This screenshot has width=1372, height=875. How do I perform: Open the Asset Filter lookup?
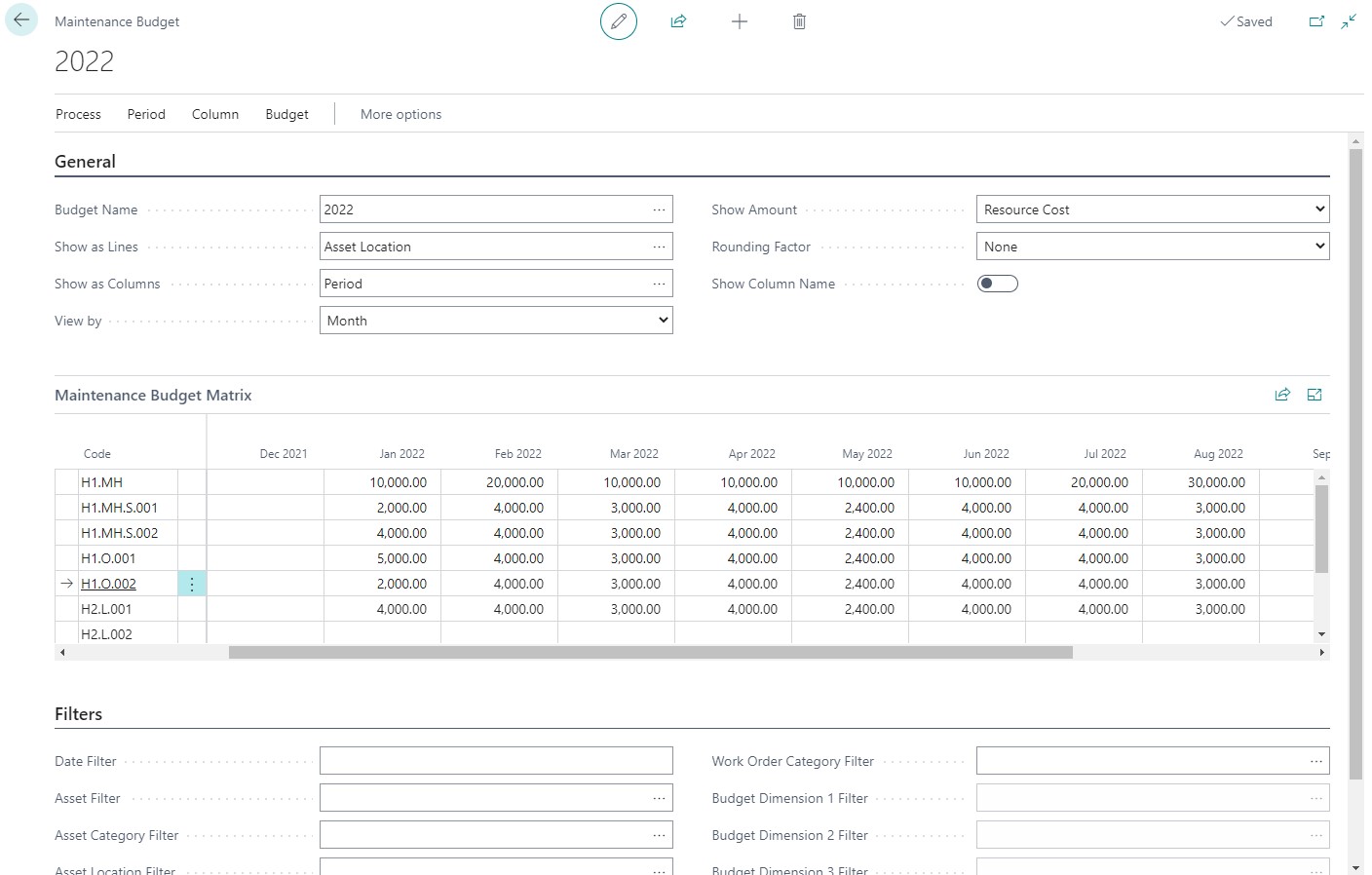coord(659,797)
